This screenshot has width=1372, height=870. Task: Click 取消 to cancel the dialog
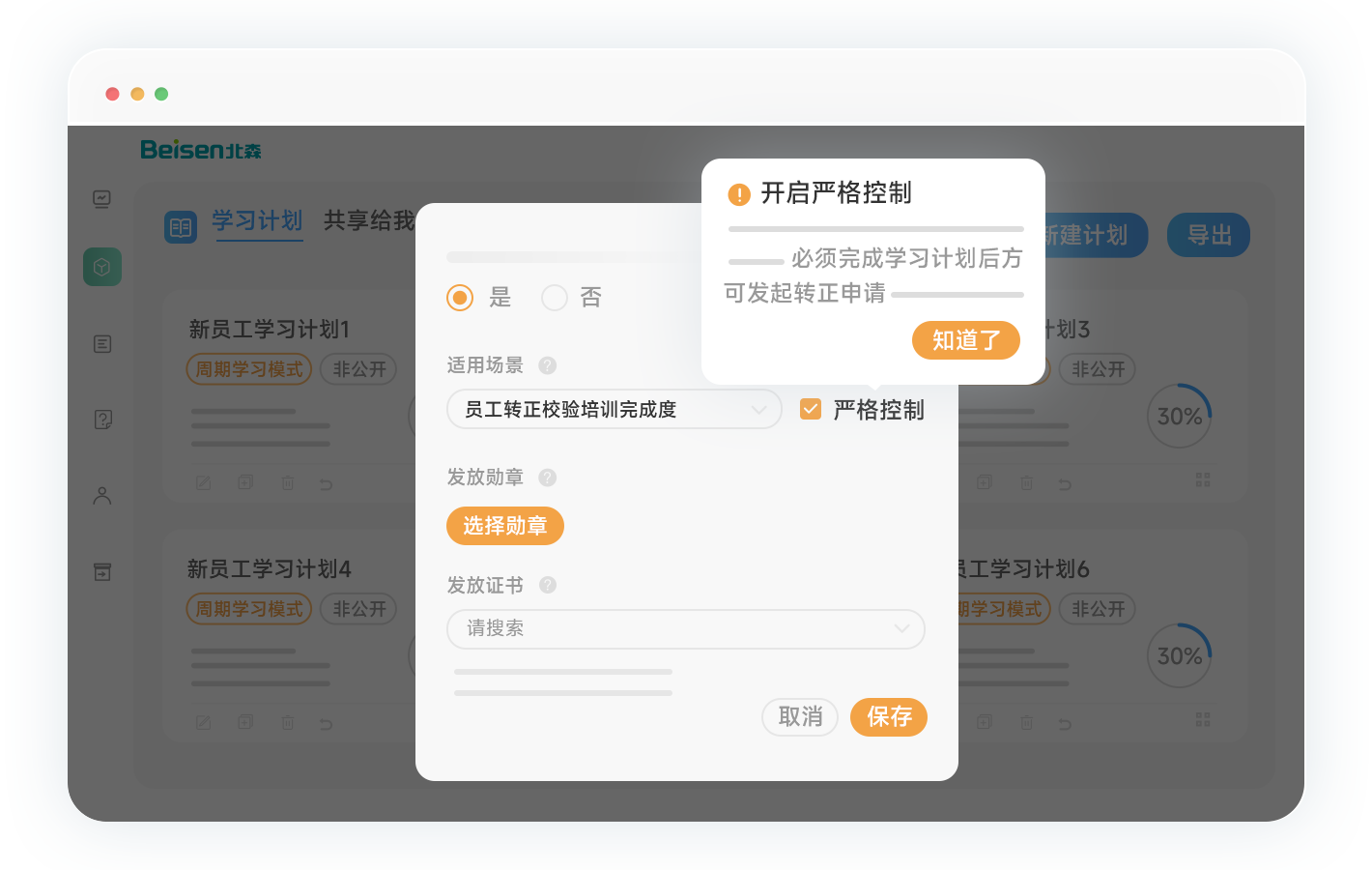(800, 717)
